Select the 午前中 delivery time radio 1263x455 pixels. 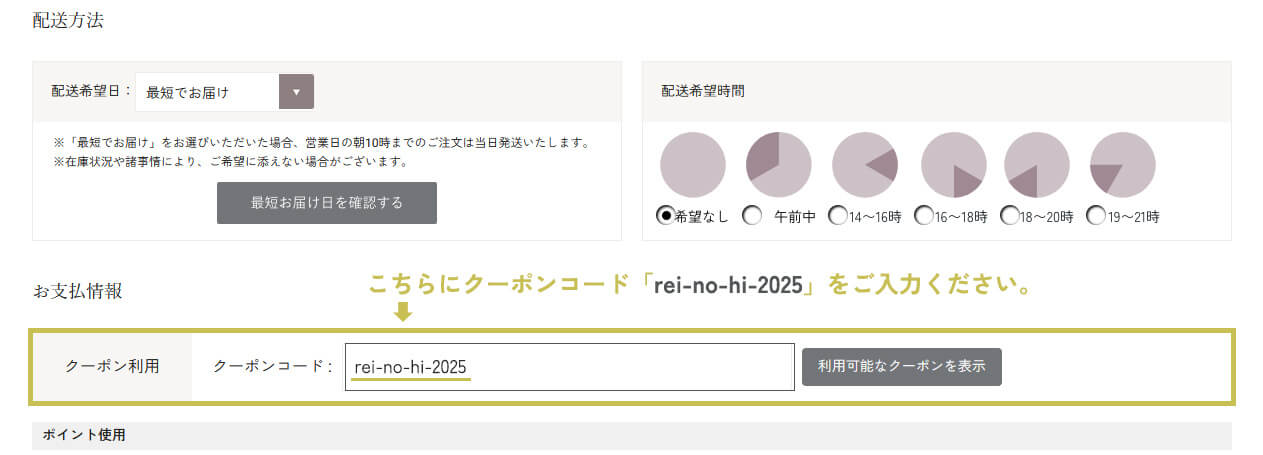click(x=752, y=215)
